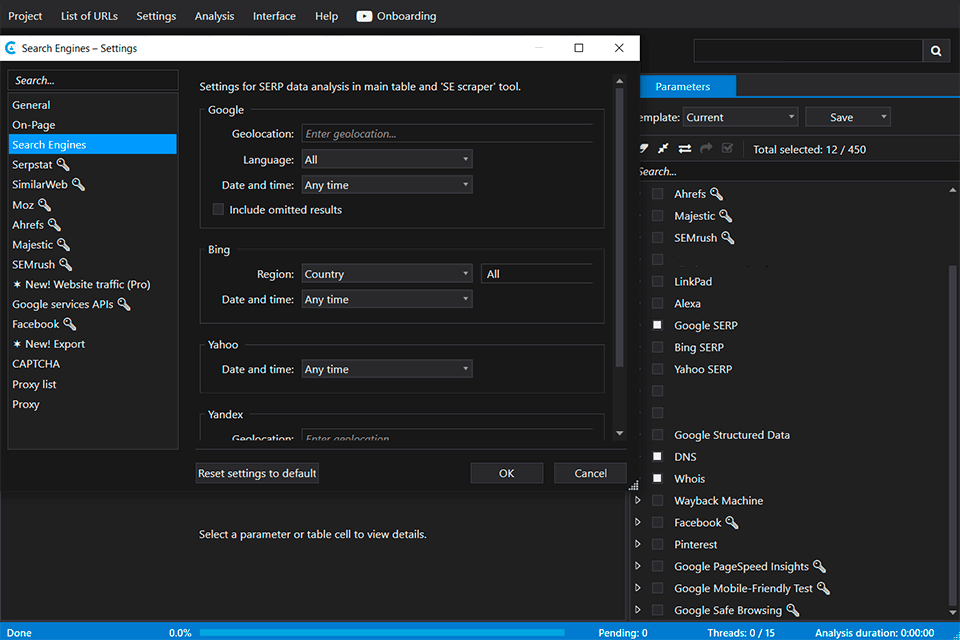Image resolution: width=960 pixels, height=640 pixels.
Task: Click the eraser clear icon in Parameters toolbar
Action: 643,149
